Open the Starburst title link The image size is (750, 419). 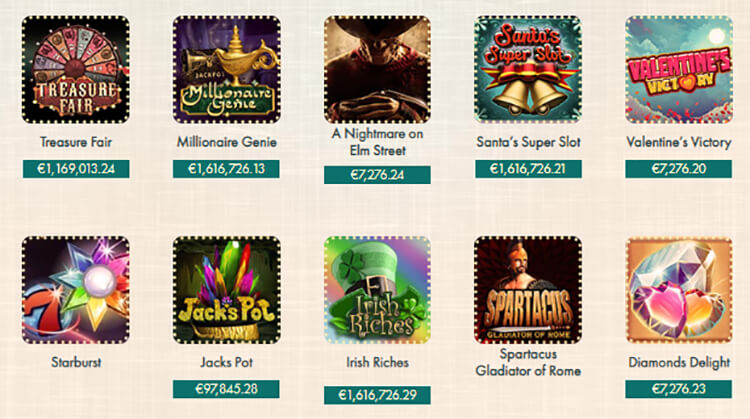click(76, 362)
